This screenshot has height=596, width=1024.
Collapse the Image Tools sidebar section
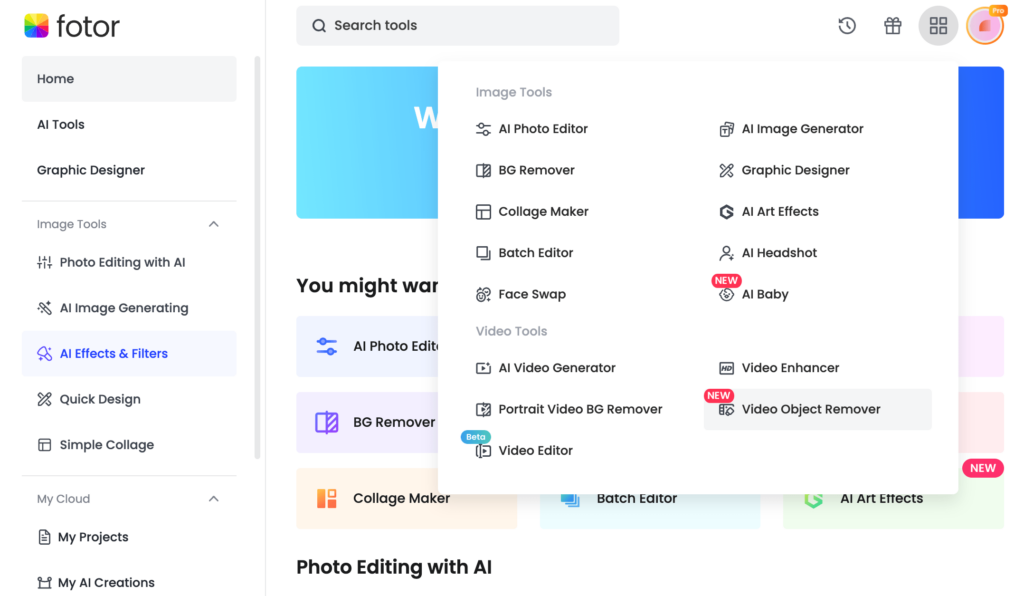point(213,225)
